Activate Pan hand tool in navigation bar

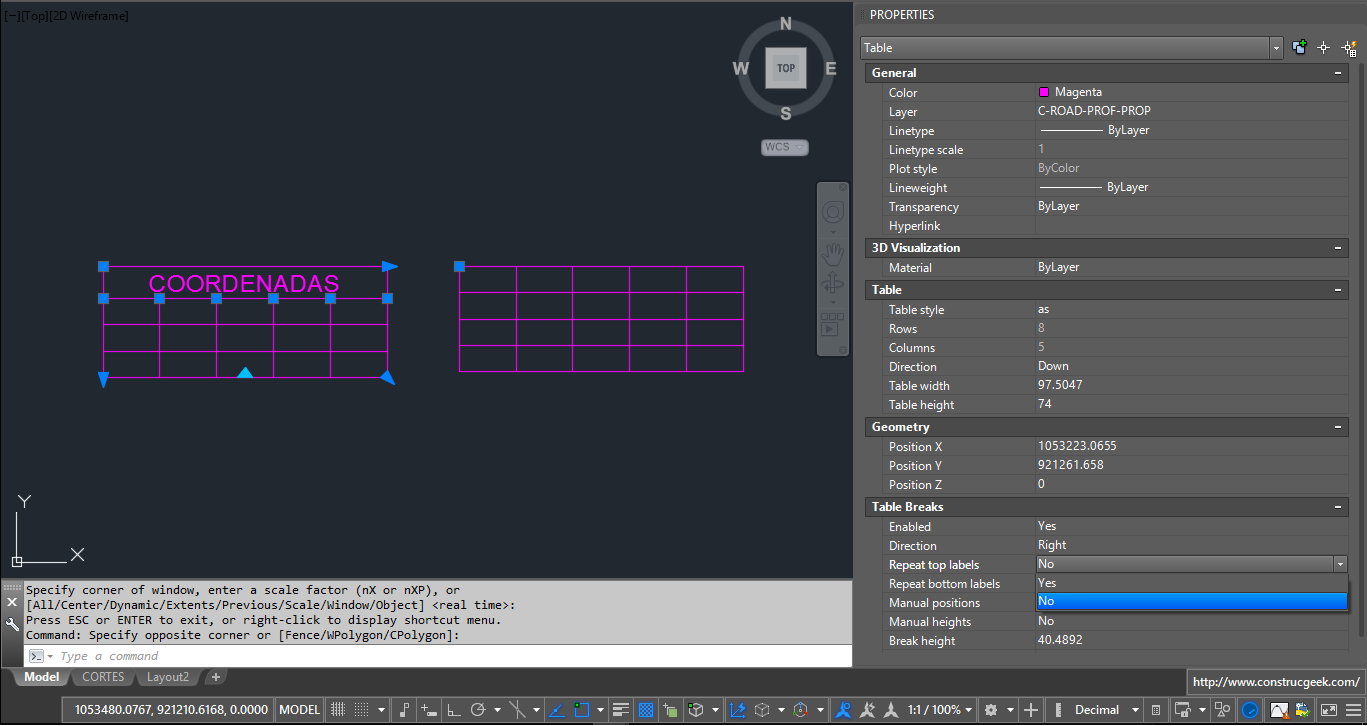(x=832, y=253)
